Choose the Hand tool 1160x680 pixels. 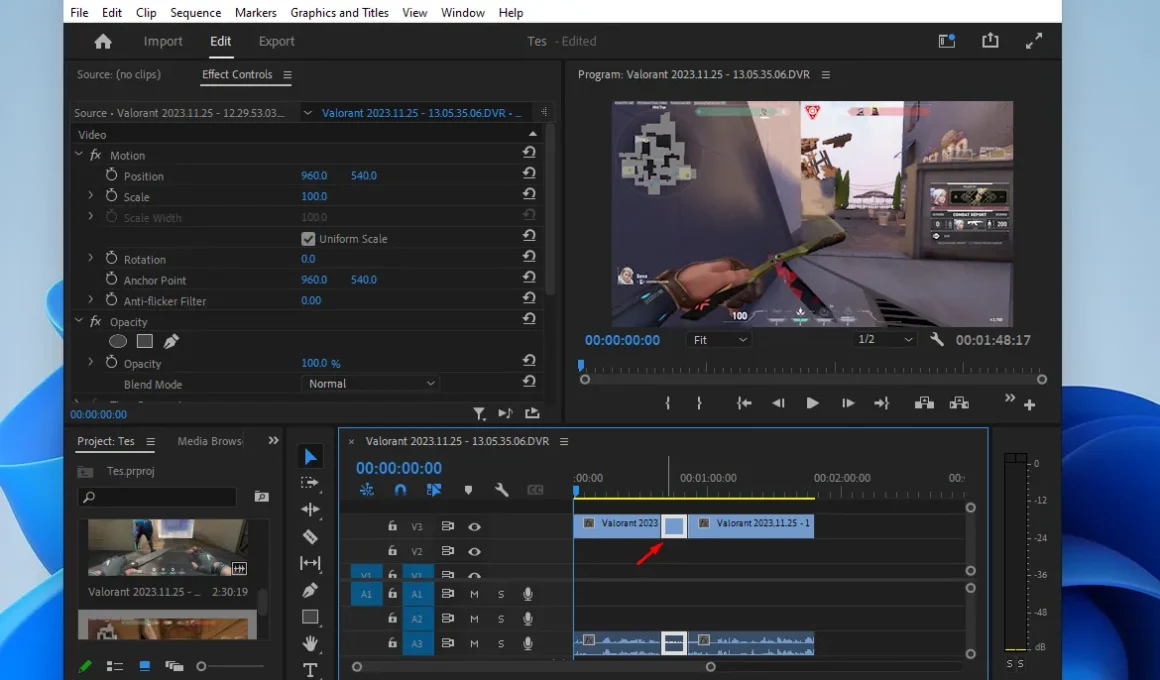coord(310,643)
